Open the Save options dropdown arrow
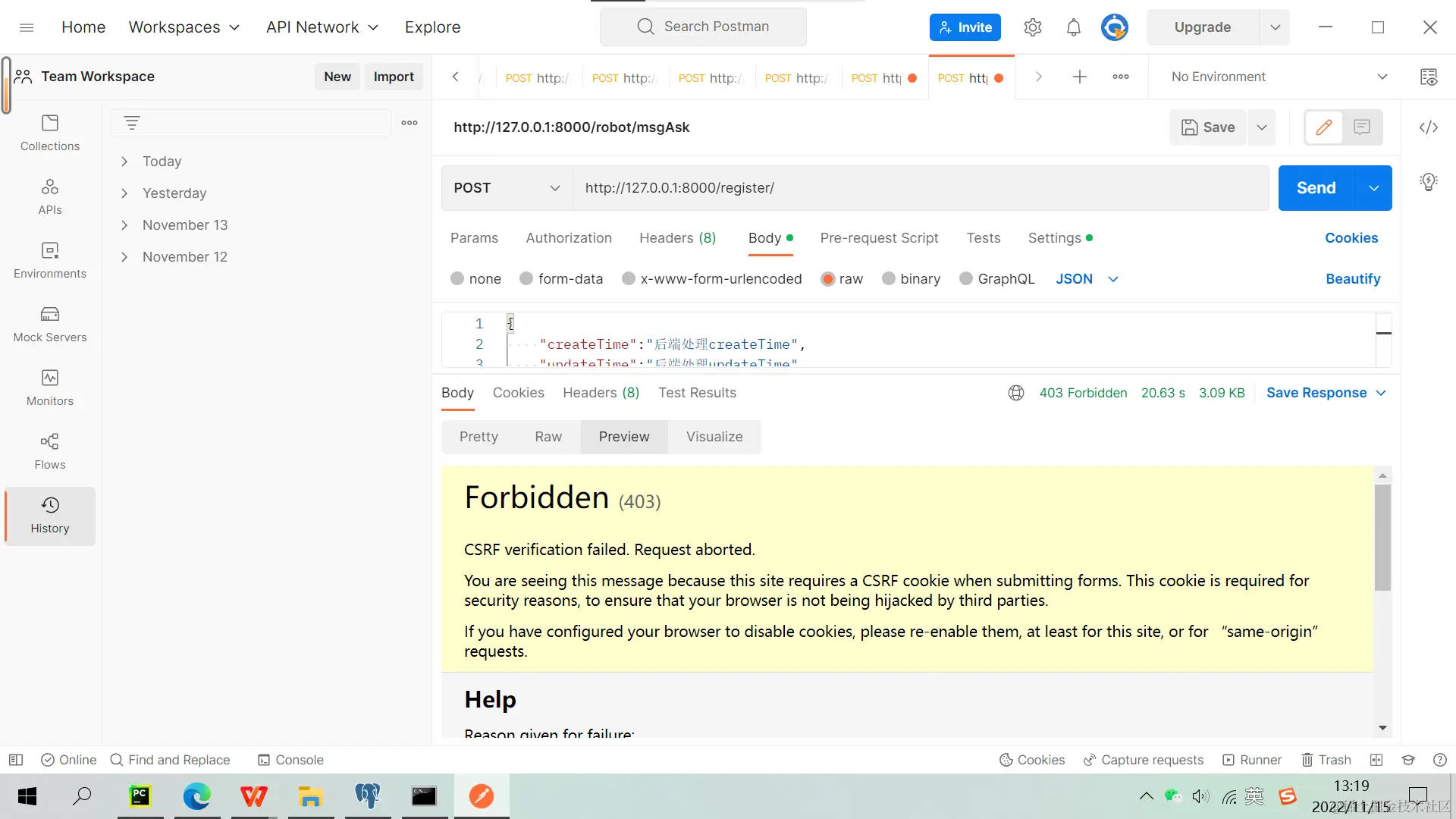Viewport: 1456px width, 819px height. click(1261, 127)
